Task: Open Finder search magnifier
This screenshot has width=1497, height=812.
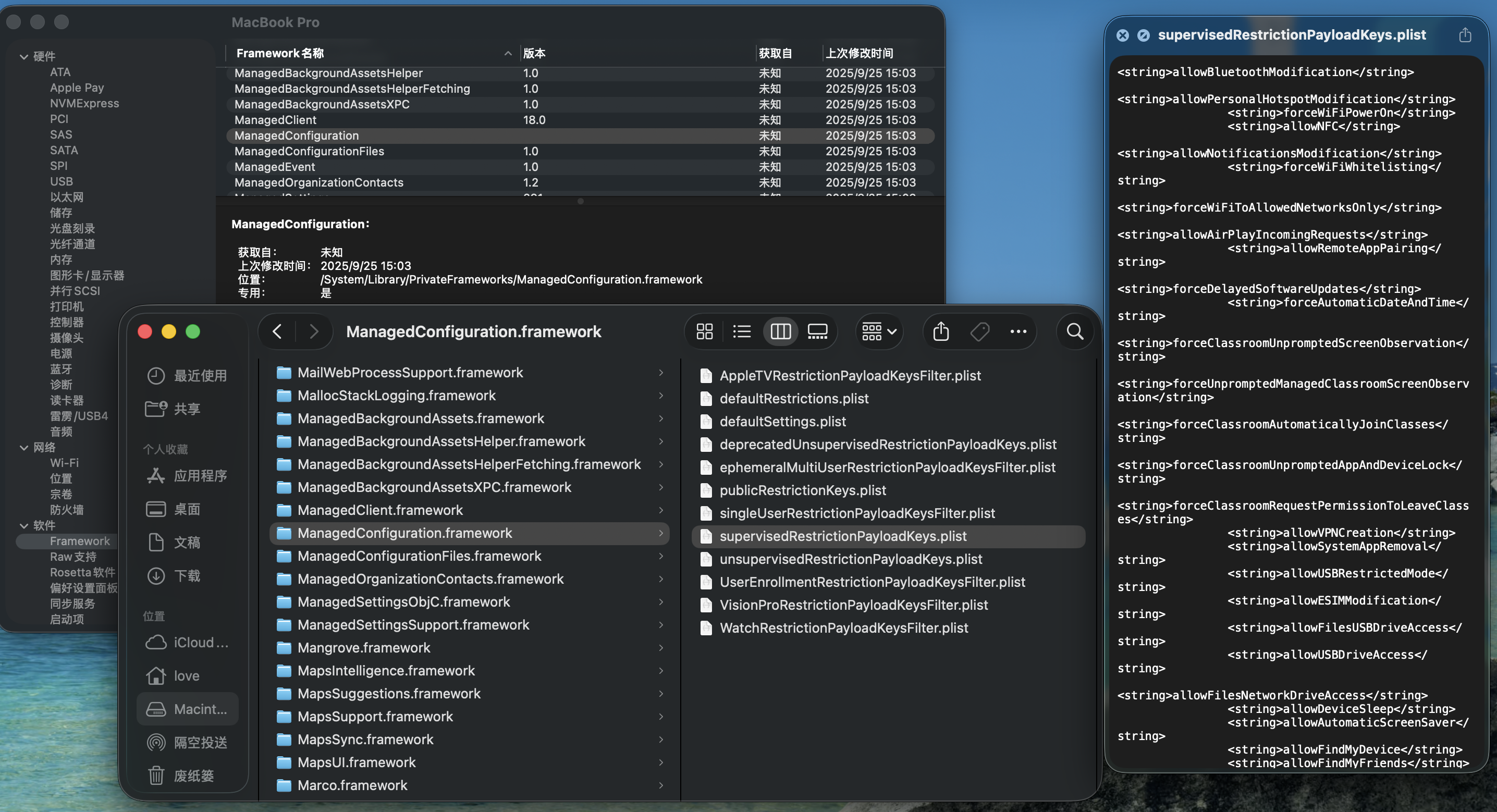Action: point(1075,331)
